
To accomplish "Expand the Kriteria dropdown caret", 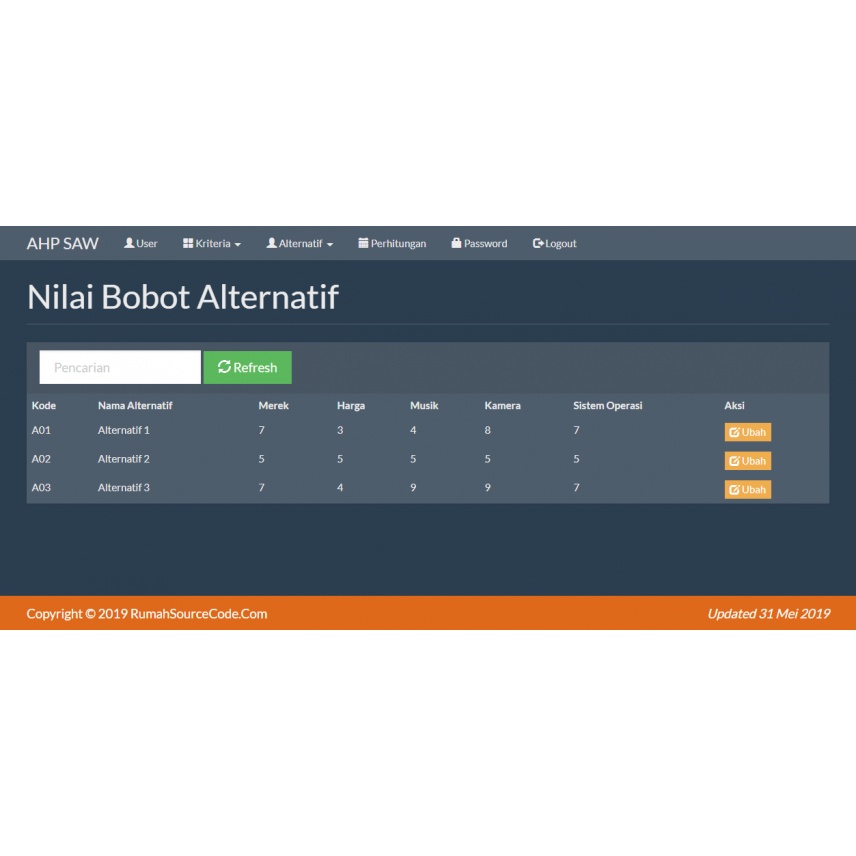I will [x=237, y=245].
